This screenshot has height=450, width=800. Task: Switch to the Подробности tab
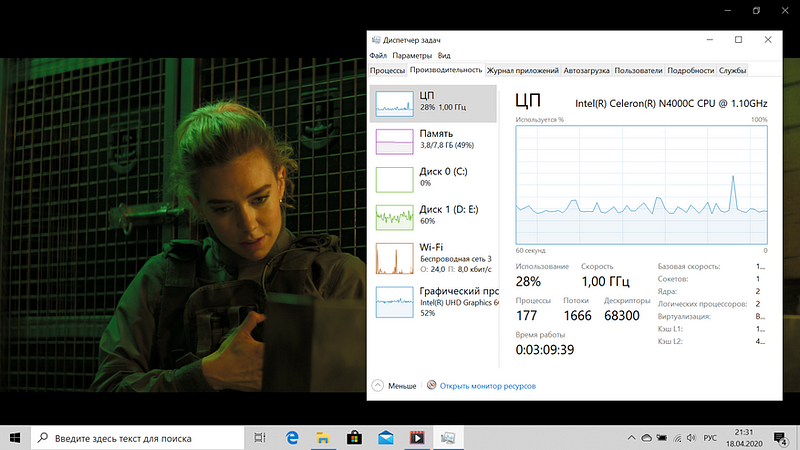pyautogui.click(x=690, y=70)
